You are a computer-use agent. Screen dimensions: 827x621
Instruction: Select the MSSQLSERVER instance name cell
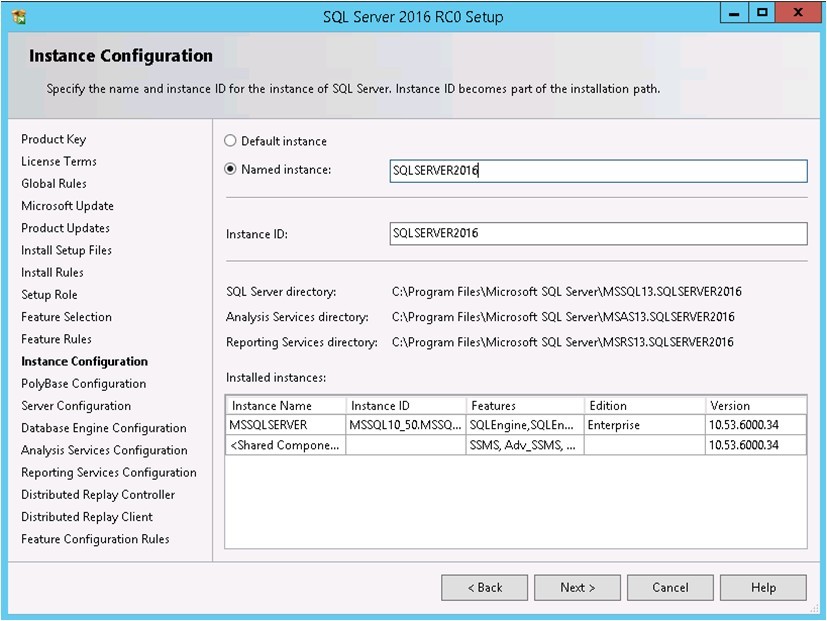point(286,425)
